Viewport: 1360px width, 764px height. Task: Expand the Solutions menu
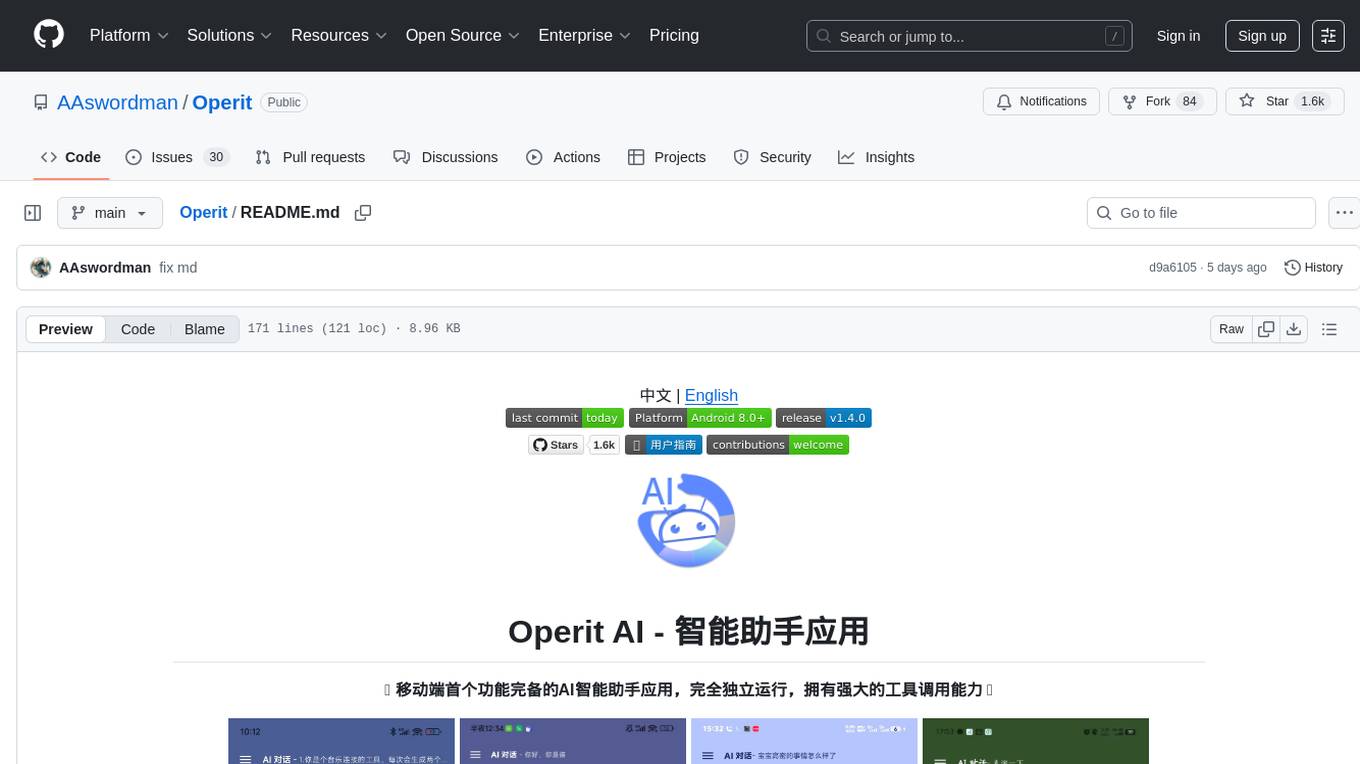[230, 35]
